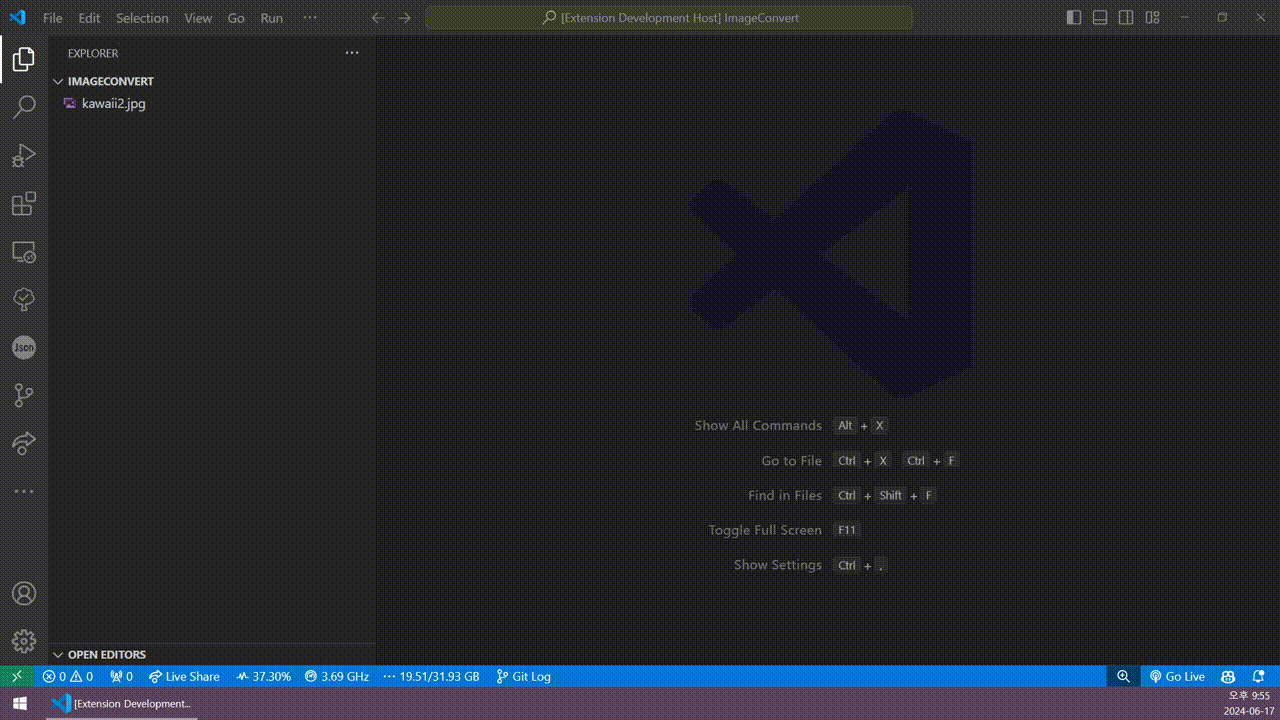Click the remote window indicator in status bar
The height and width of the screenshot is (720, 1280).
[x=17, y=676]
